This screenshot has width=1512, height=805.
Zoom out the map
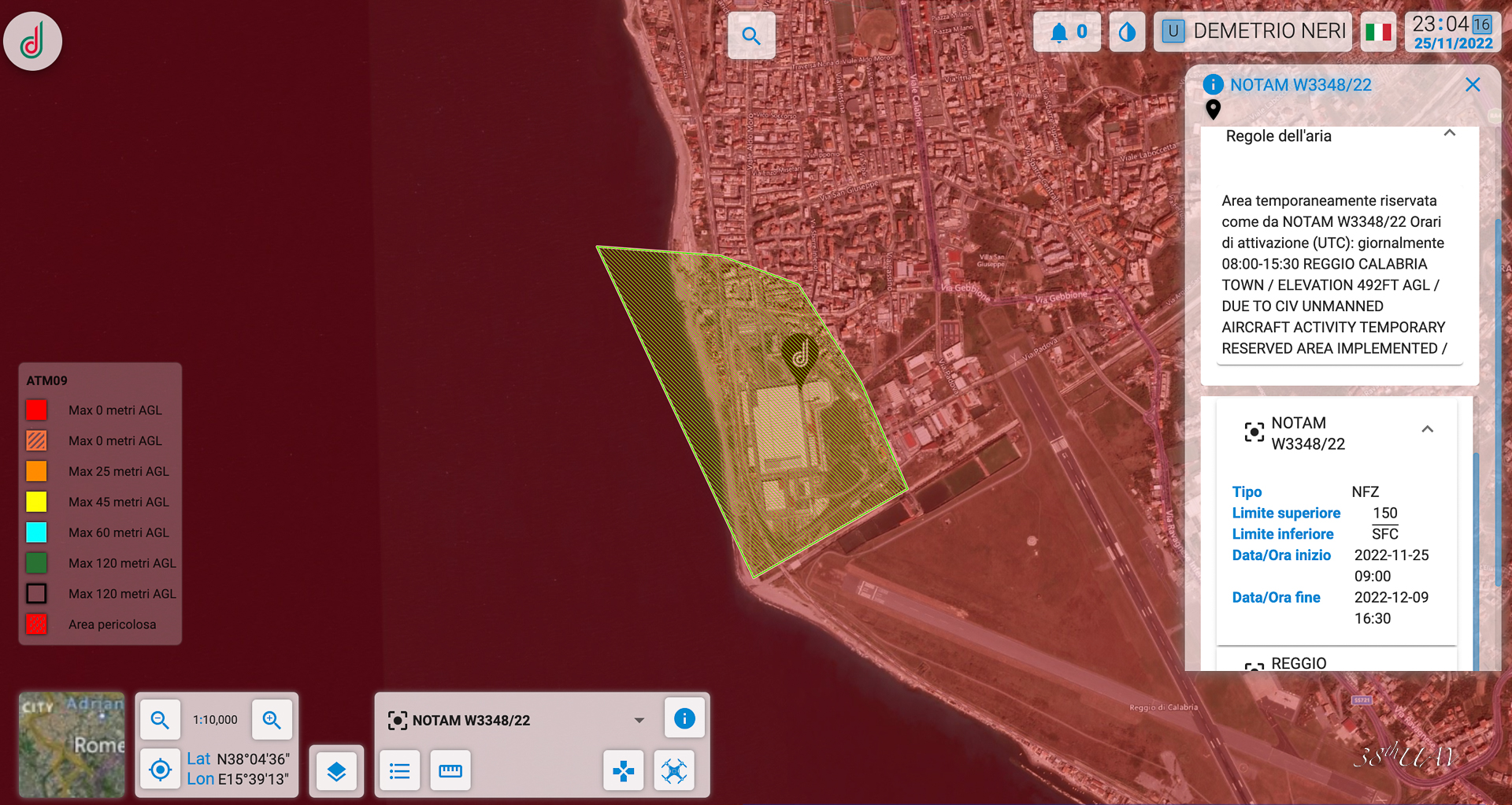point(160,720)
